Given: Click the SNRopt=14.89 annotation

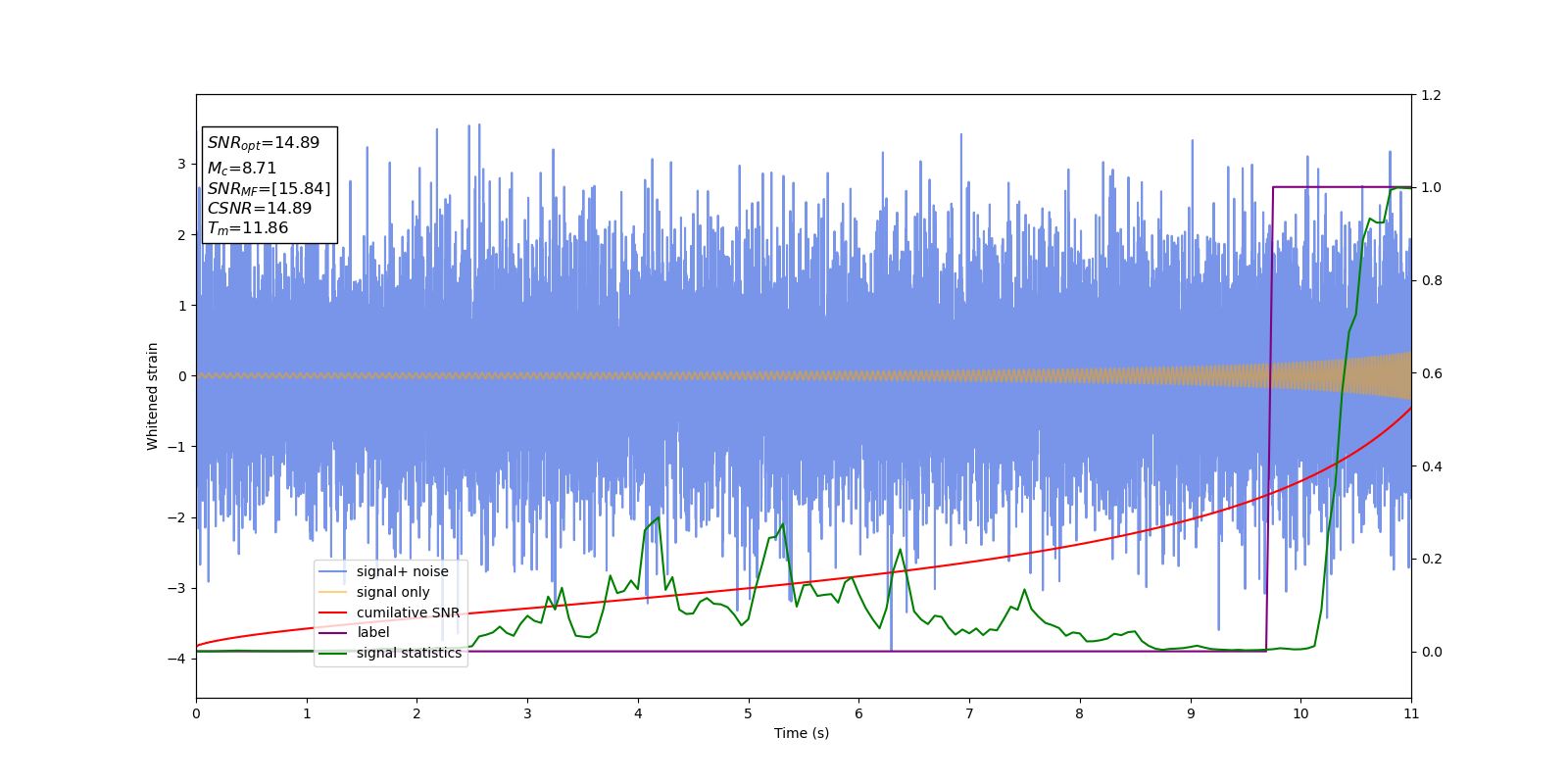Looking at the screenshot, I should tap(264, 143).
